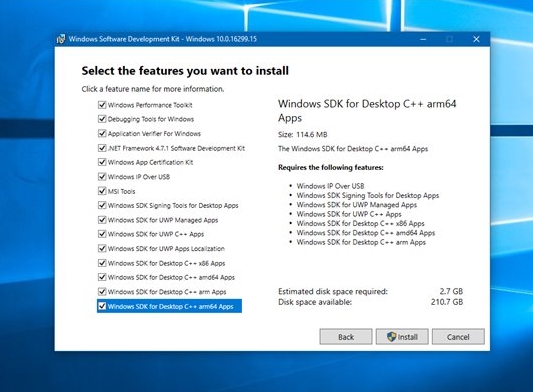Toggle the MSI Tools checkbox
The height and width of the screenshot is (392, 533).
[x=102, y=191]
